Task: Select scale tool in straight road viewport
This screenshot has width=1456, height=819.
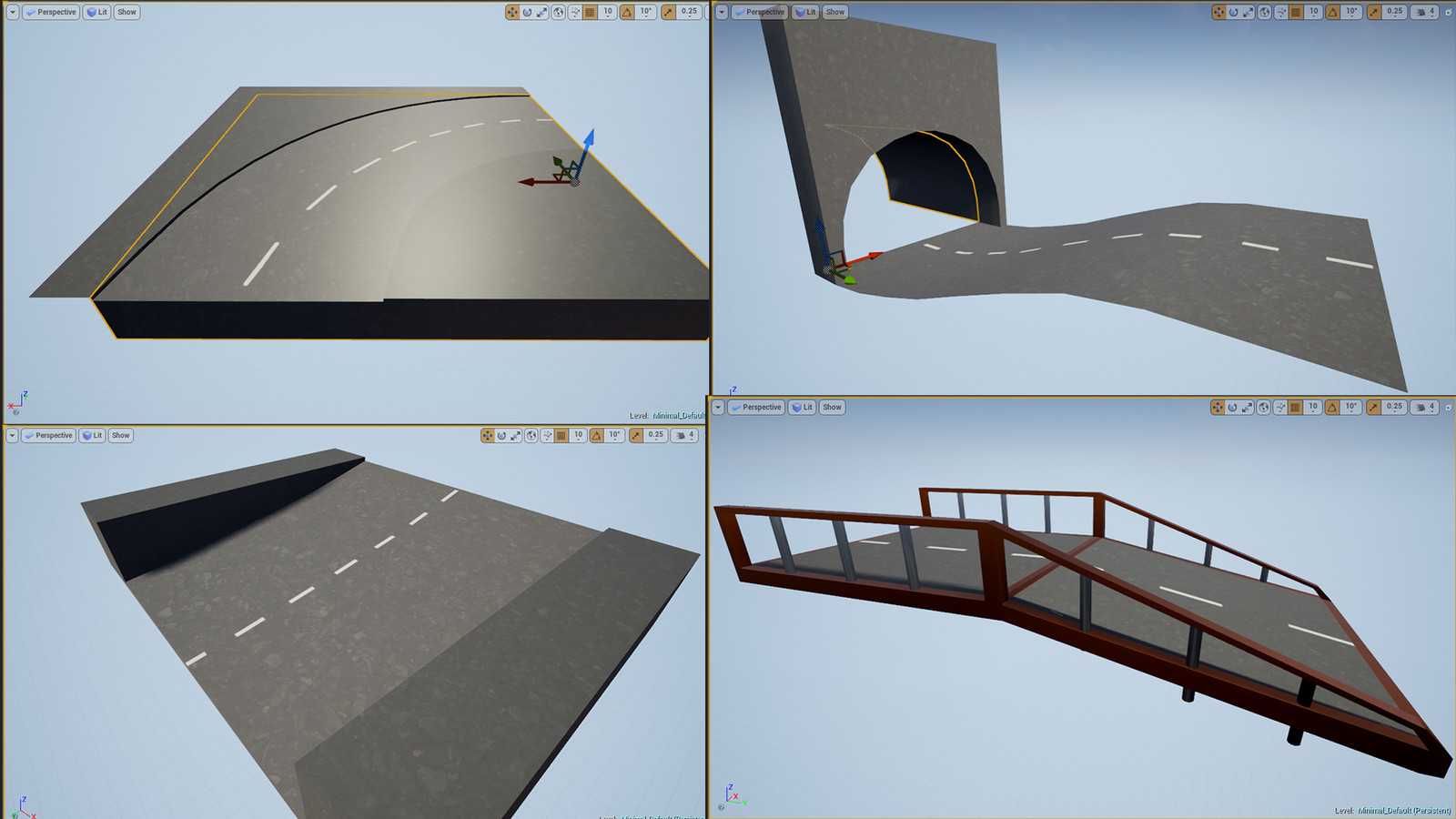Action: (x=516, y=435)
